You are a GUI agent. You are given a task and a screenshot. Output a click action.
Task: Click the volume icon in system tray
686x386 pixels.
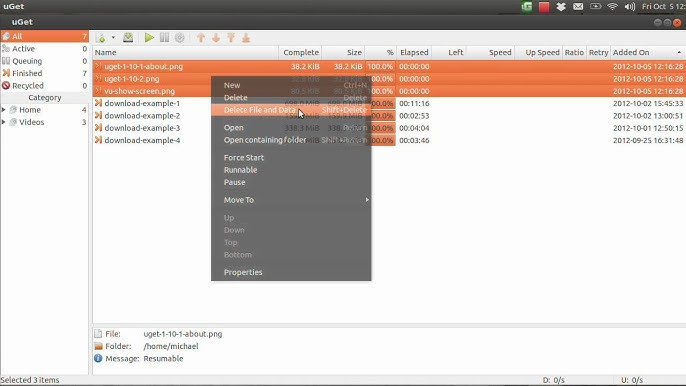click(x=630, y=7)
